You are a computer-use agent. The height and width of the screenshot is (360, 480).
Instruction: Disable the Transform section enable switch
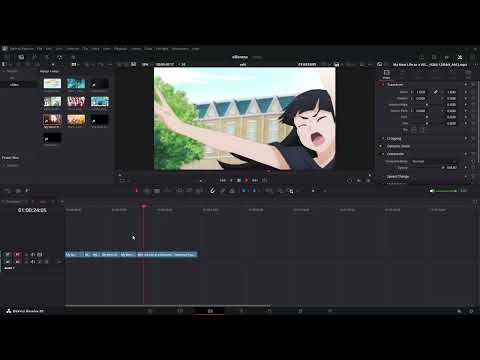pyautogui.click(x=382, y=85)
